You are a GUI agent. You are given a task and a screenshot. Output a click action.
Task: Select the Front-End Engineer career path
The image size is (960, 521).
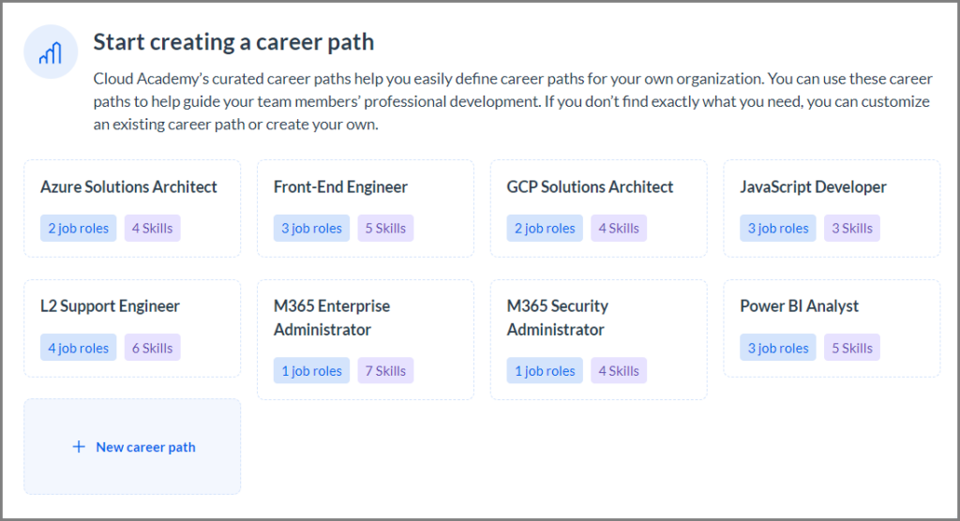coord(366,208)
